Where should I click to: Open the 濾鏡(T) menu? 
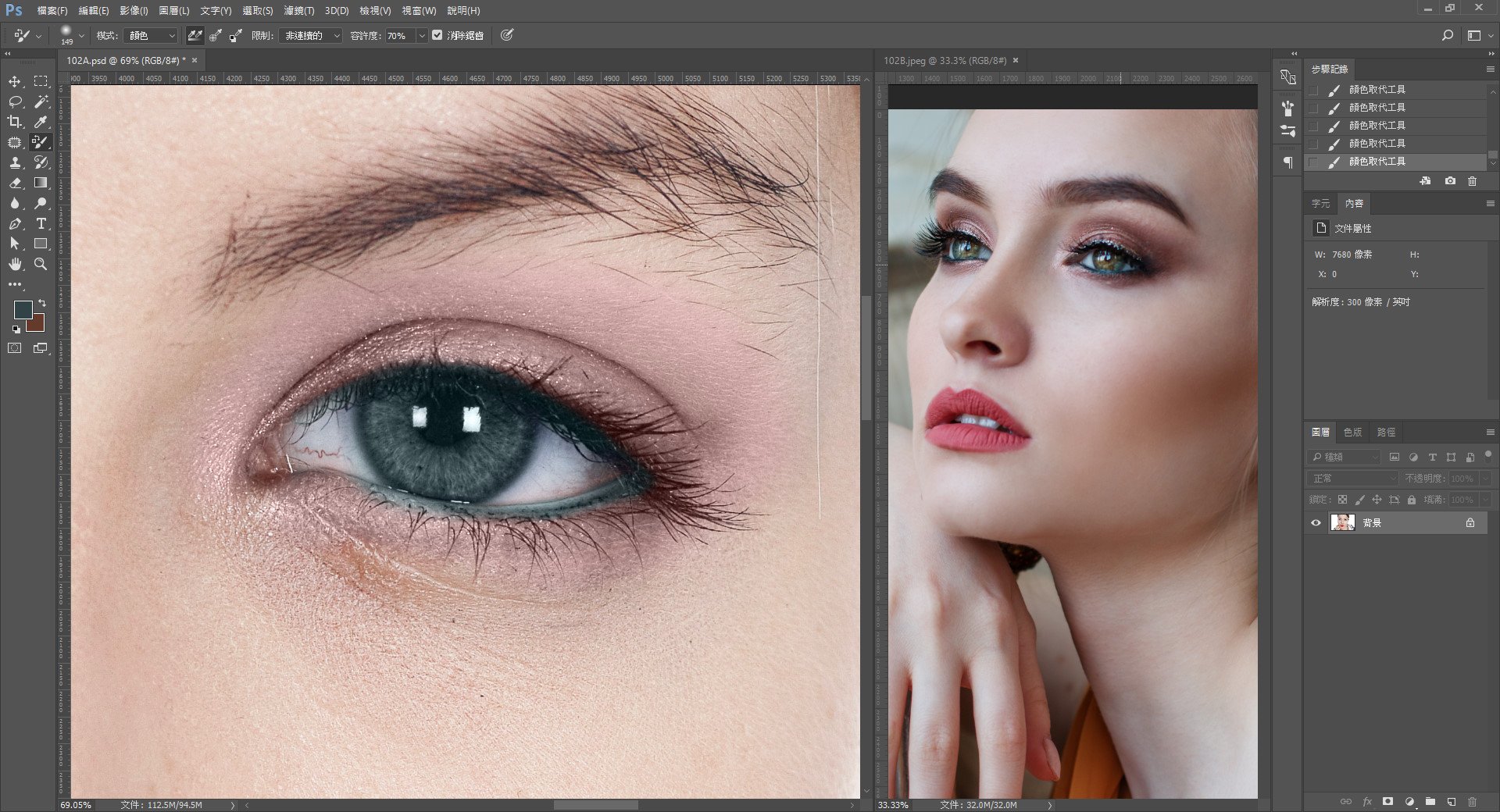point(299,11)
